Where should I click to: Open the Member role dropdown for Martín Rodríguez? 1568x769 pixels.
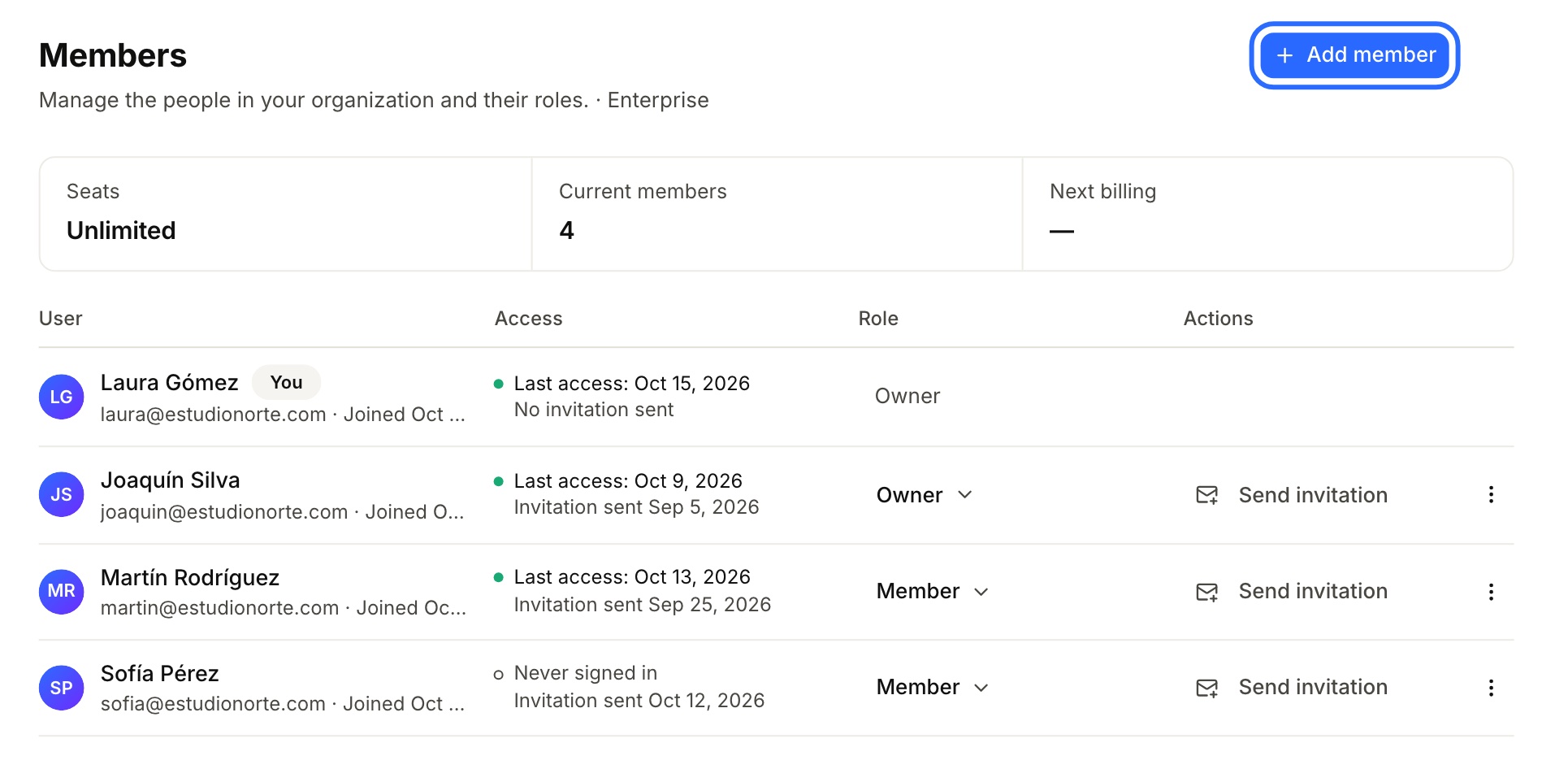933,592
